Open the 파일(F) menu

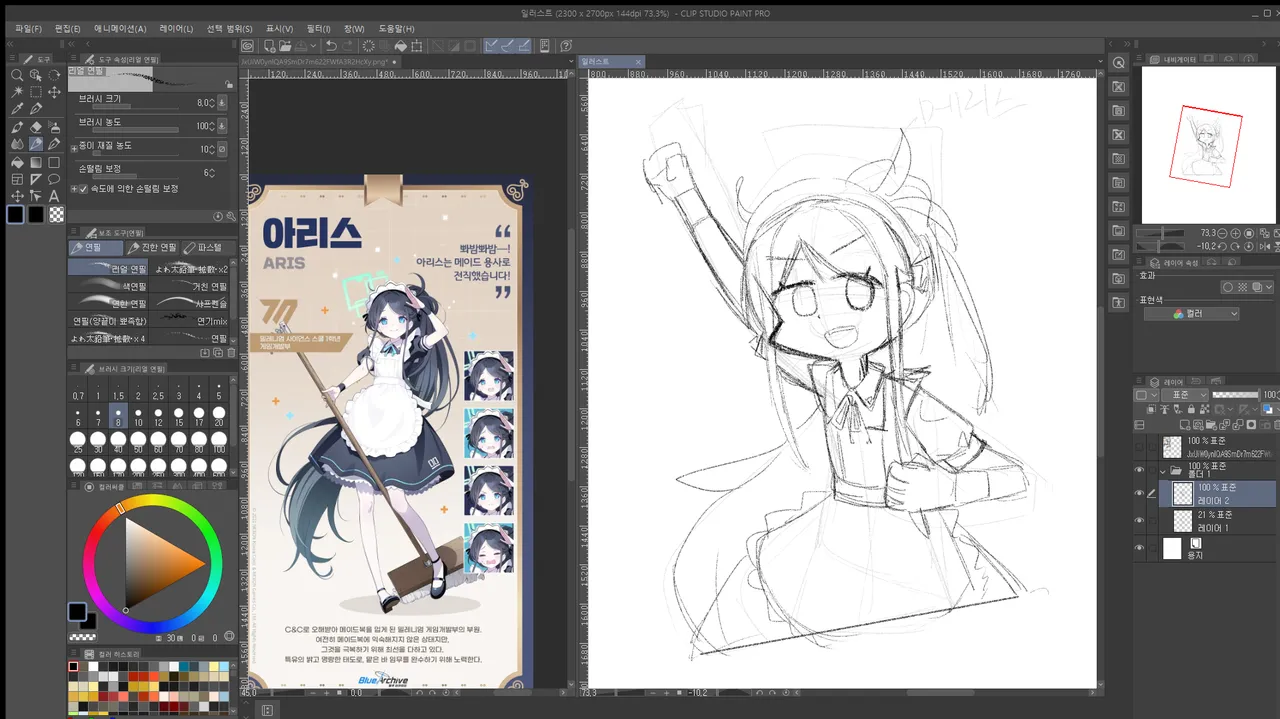(x=28, y=29)
